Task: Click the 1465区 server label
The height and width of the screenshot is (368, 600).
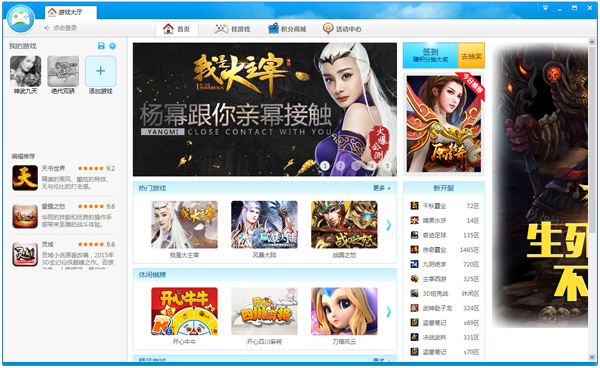Action: click(x=470, y=249)
